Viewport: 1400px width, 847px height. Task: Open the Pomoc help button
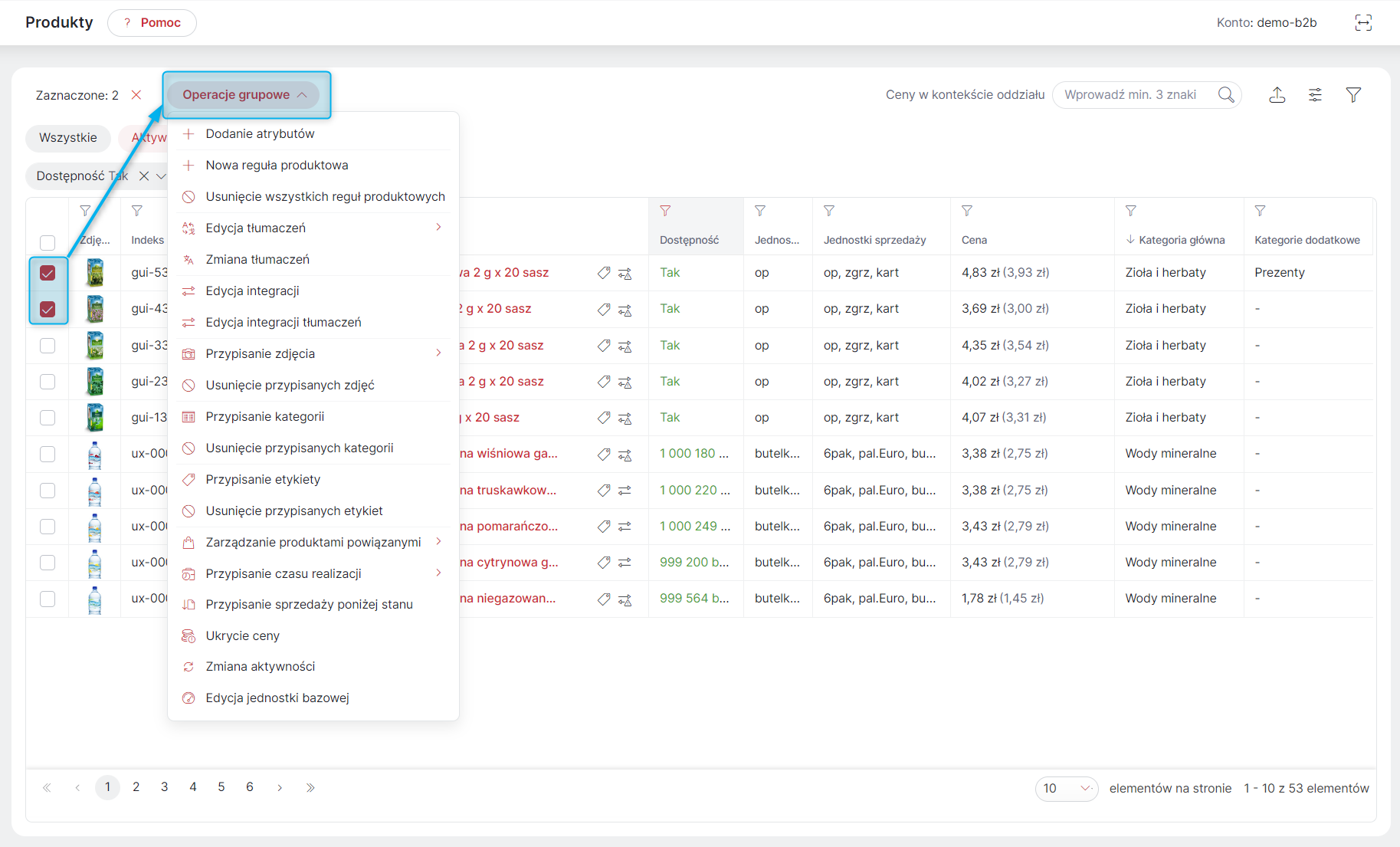coord(152,22)
